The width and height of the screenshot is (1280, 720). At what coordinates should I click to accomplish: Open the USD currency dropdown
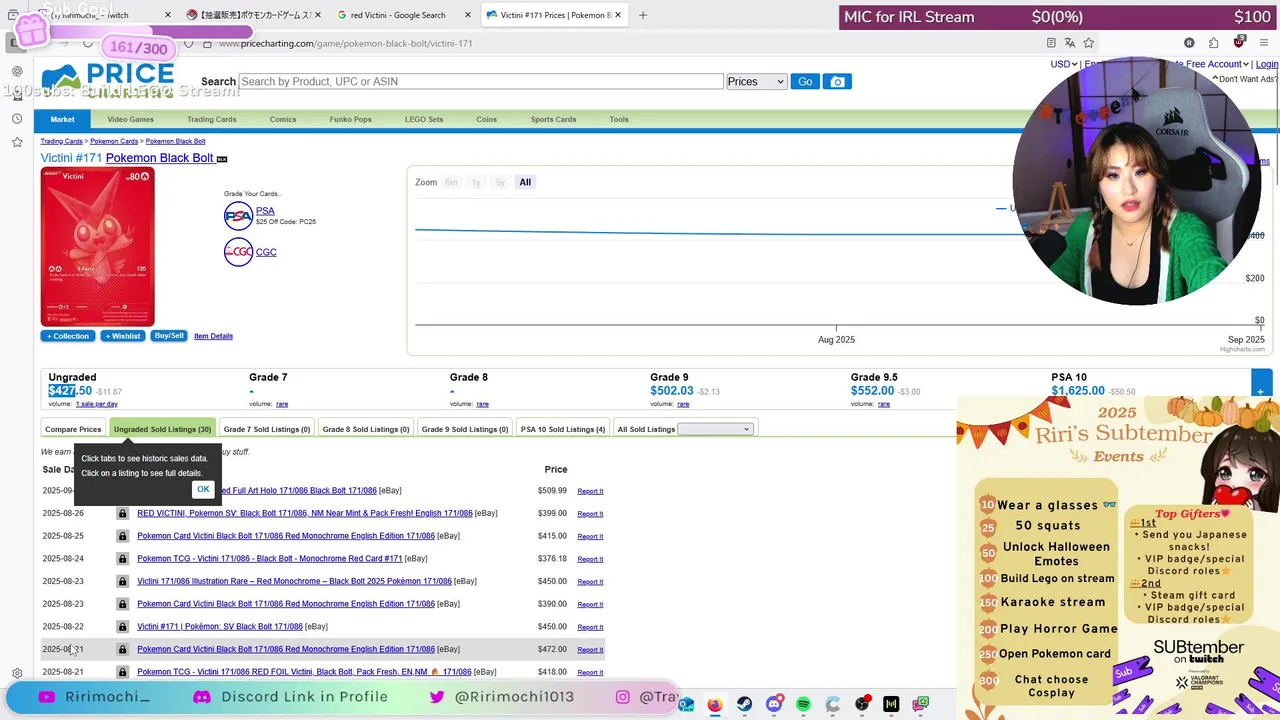[x=1063, y=64]
